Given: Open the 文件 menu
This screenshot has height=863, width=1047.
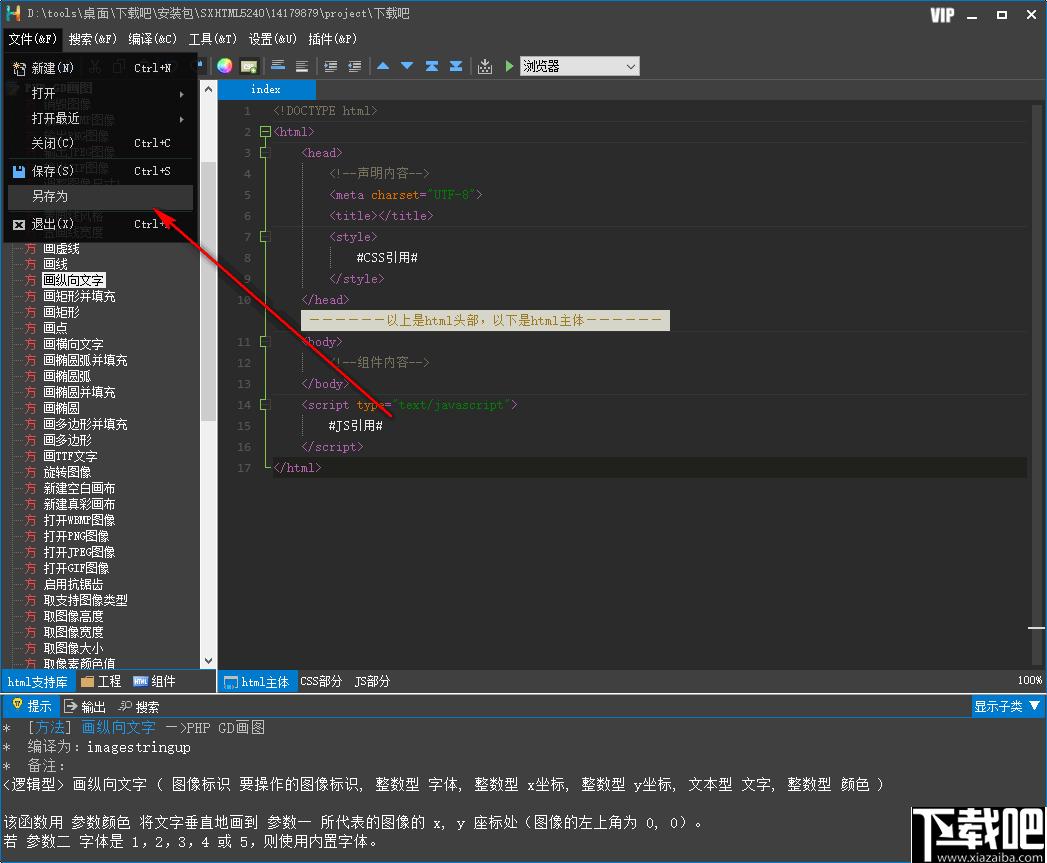Looking at the screenshot, I should coord(32,39).
